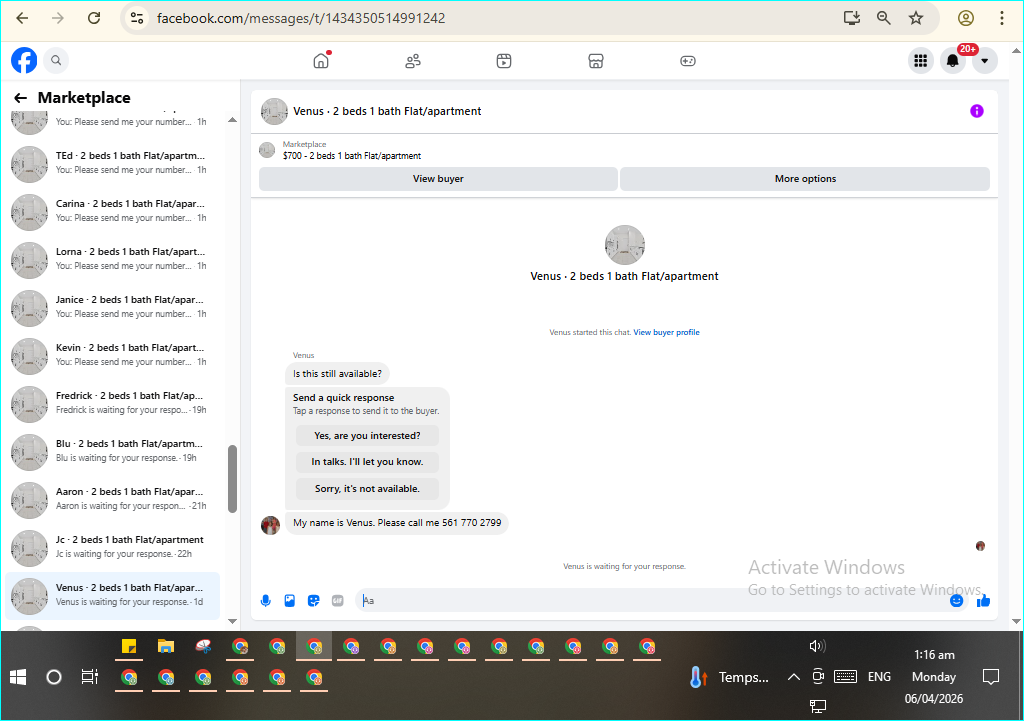Open the Jc conversation
The width and height of the screenshot is (1024, 721).
point(112,547)
